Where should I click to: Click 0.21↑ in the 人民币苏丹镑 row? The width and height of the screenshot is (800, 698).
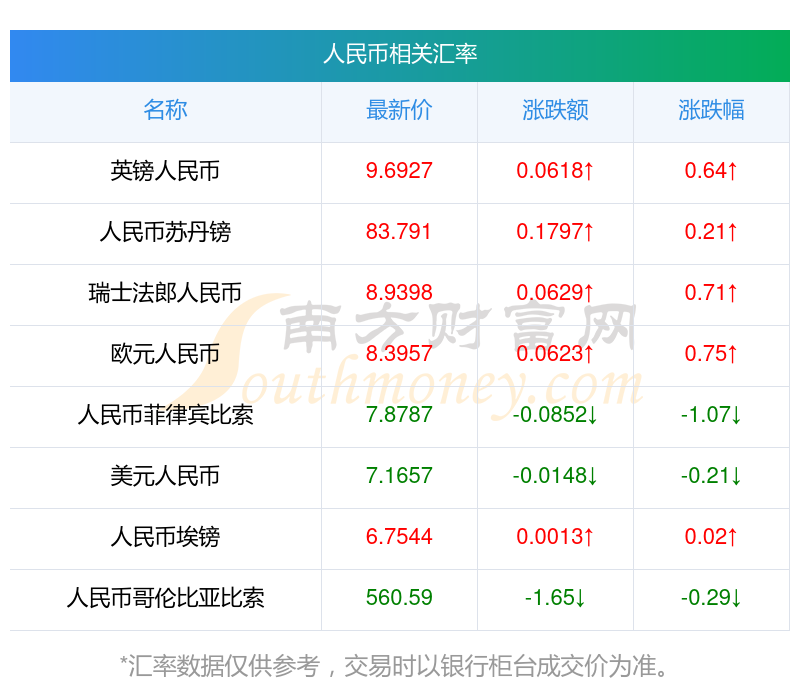(x=711, y=232)
